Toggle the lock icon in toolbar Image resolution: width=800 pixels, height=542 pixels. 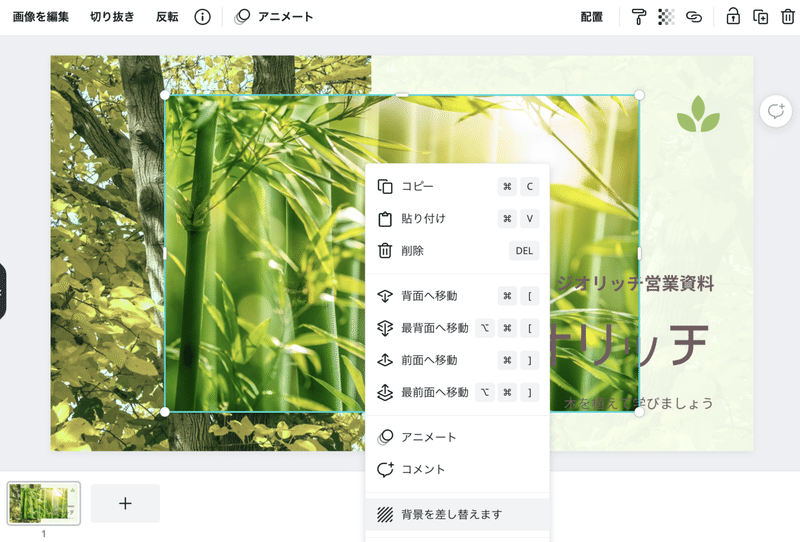733,16
